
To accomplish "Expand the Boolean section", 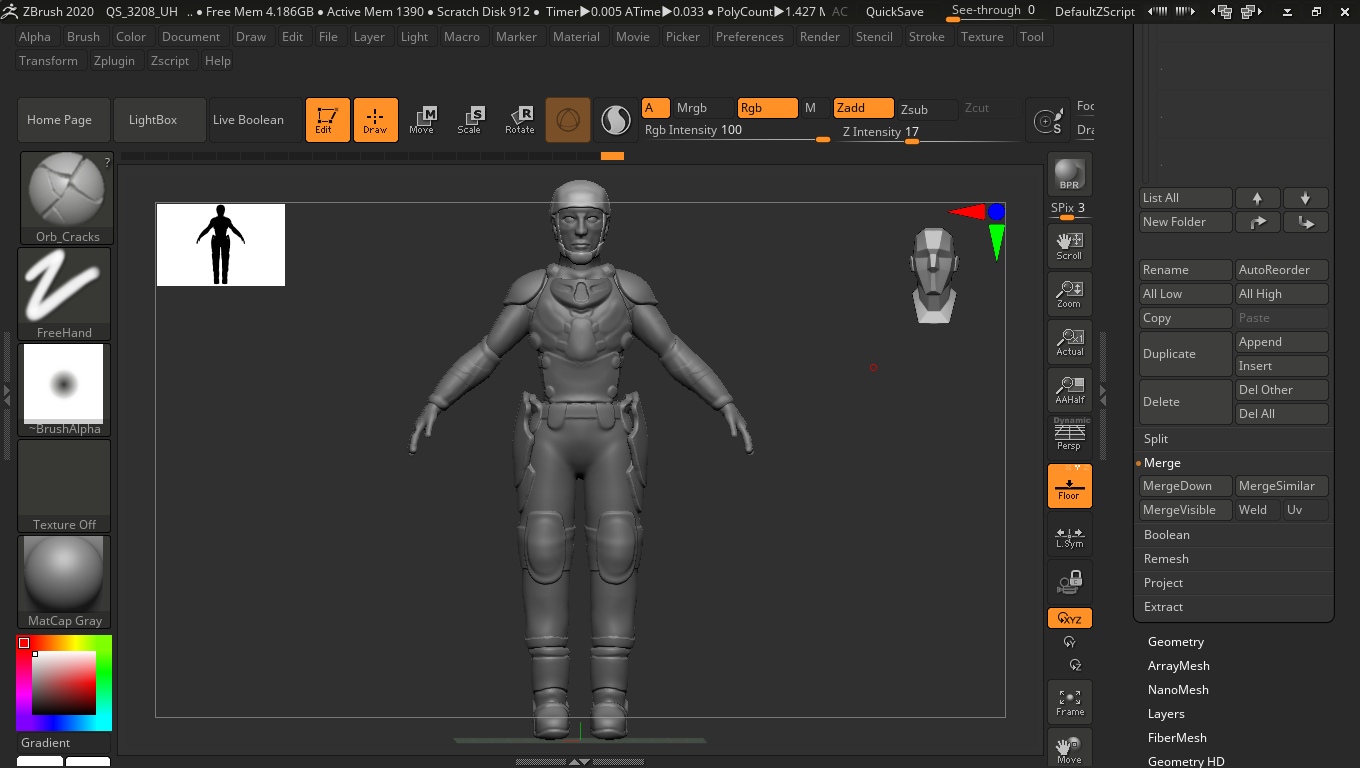I will tap(1166, 535).
